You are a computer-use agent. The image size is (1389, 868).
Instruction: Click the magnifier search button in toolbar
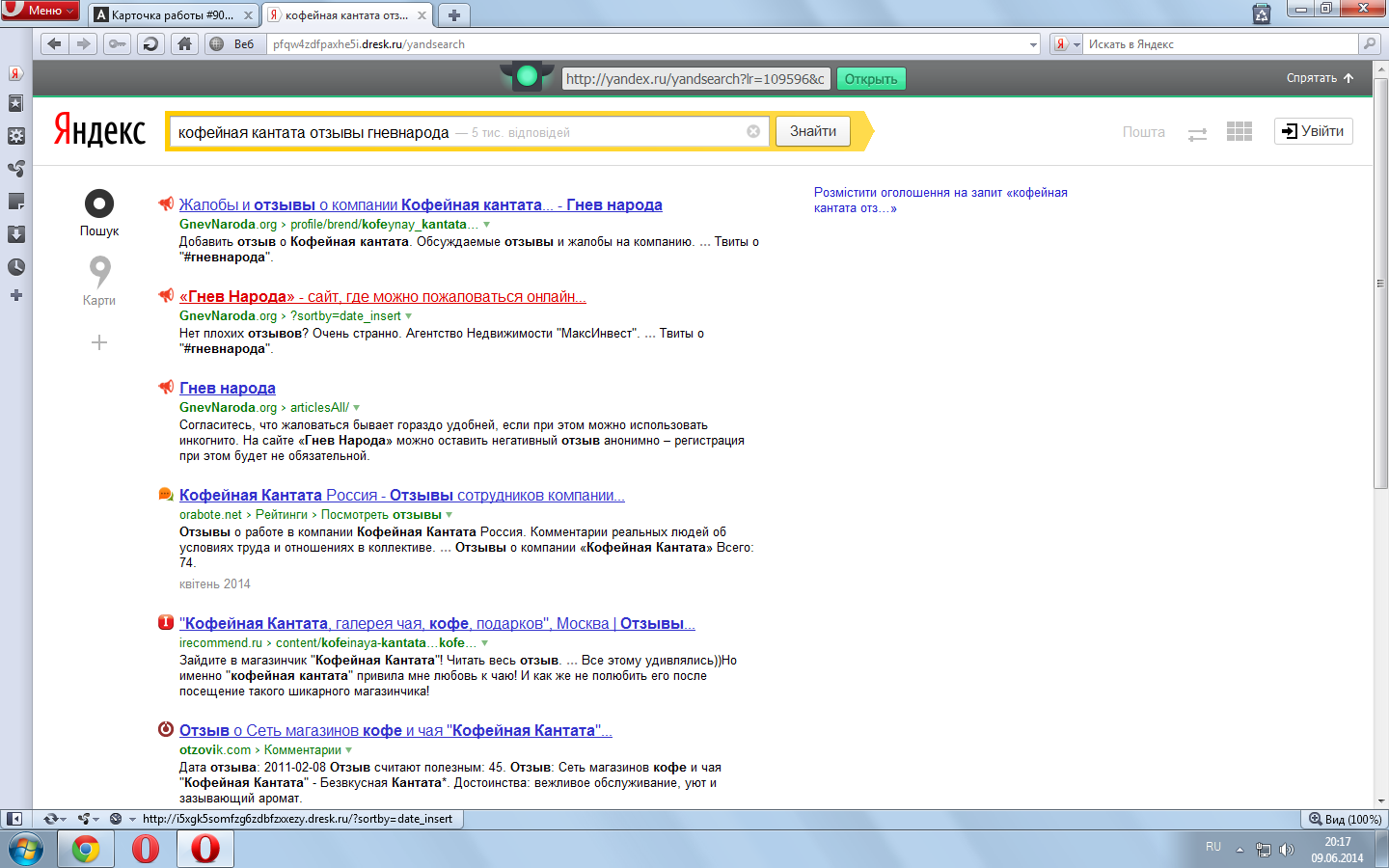(x=1370, y=43)
